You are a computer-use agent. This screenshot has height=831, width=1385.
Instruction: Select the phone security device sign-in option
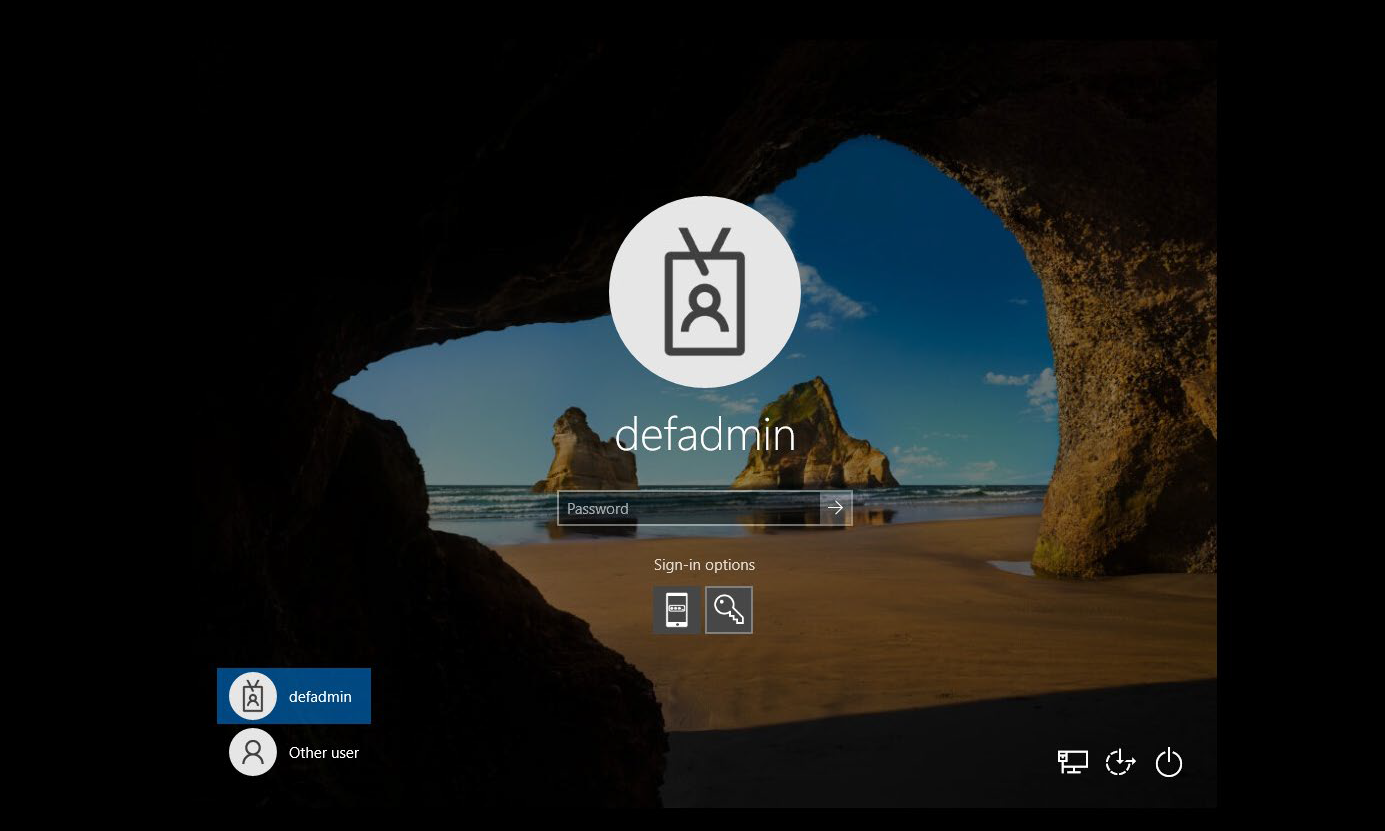[x=677, y=609]
